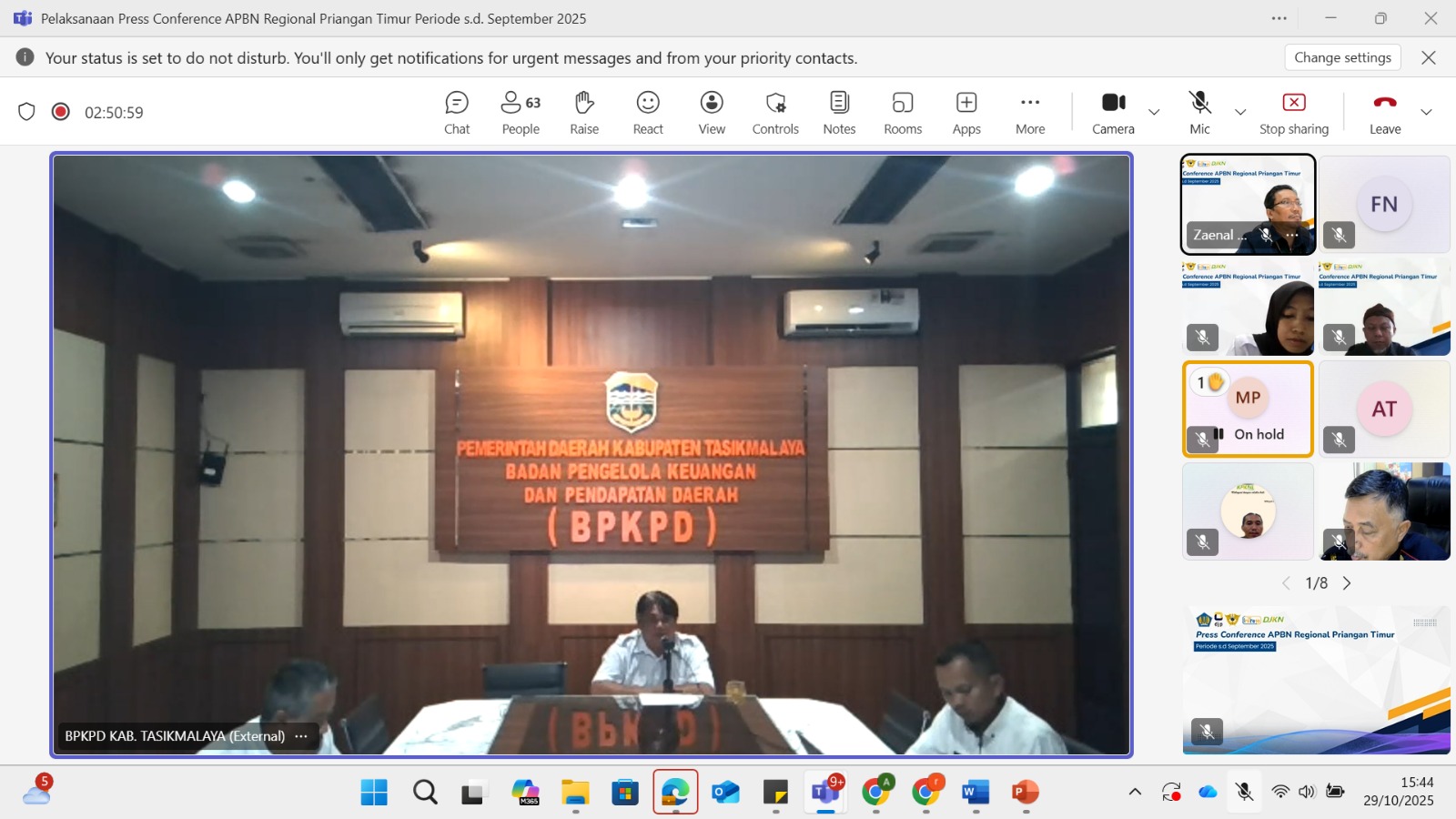Expand the Camera options dropdown arrow
This screenshot has height=819, width=1456.
pos(1154,112)
